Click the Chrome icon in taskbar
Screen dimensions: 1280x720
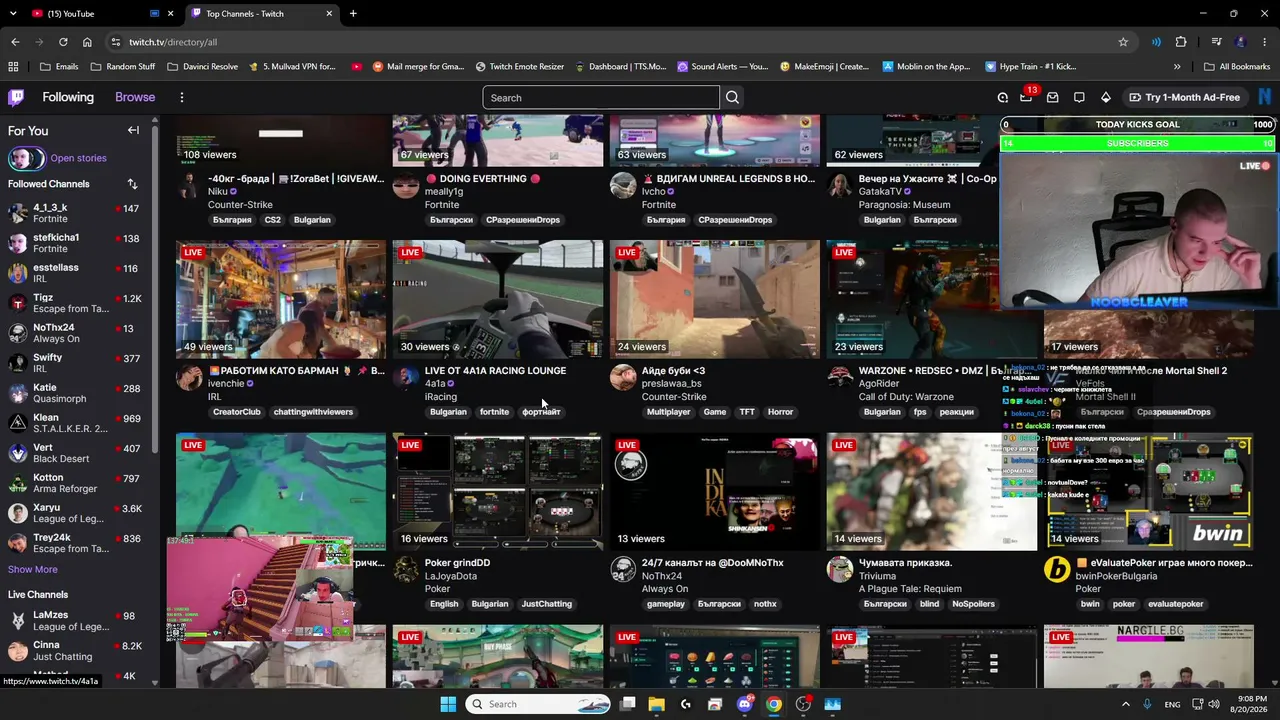point(774,704)
